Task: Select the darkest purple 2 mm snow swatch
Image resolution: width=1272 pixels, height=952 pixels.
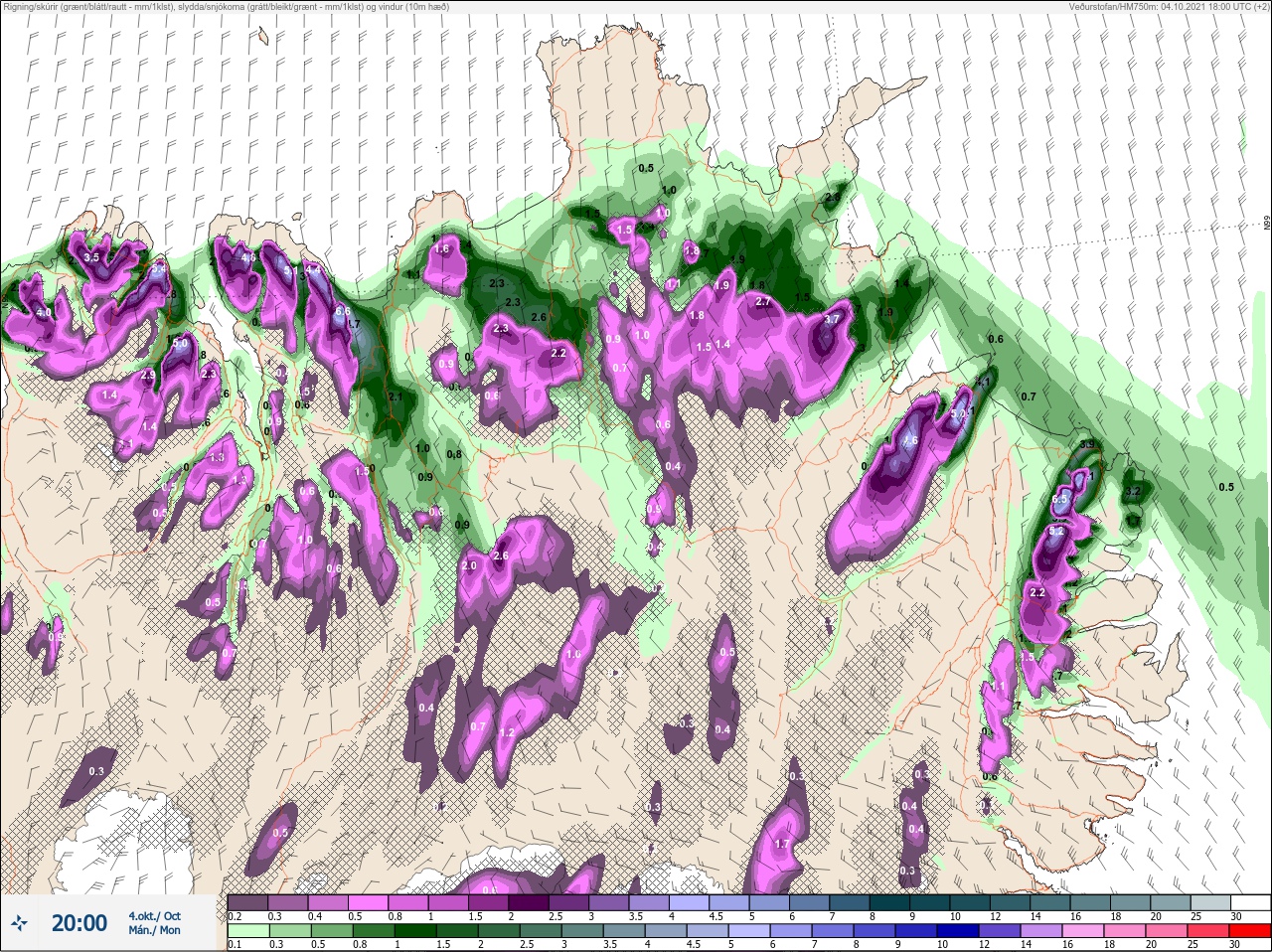Action: [x=529, y=902]
